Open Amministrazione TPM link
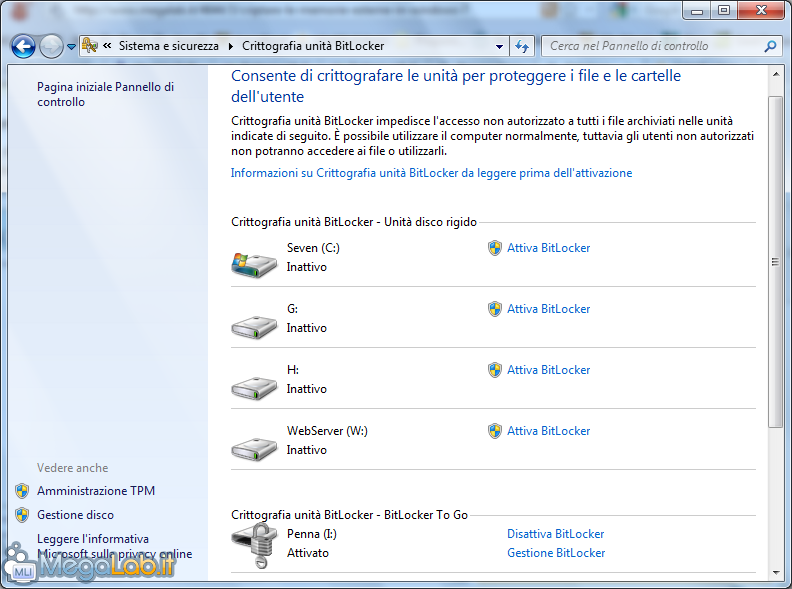Image resolution: width=792 pixels, height=589 pixels. 96,491
